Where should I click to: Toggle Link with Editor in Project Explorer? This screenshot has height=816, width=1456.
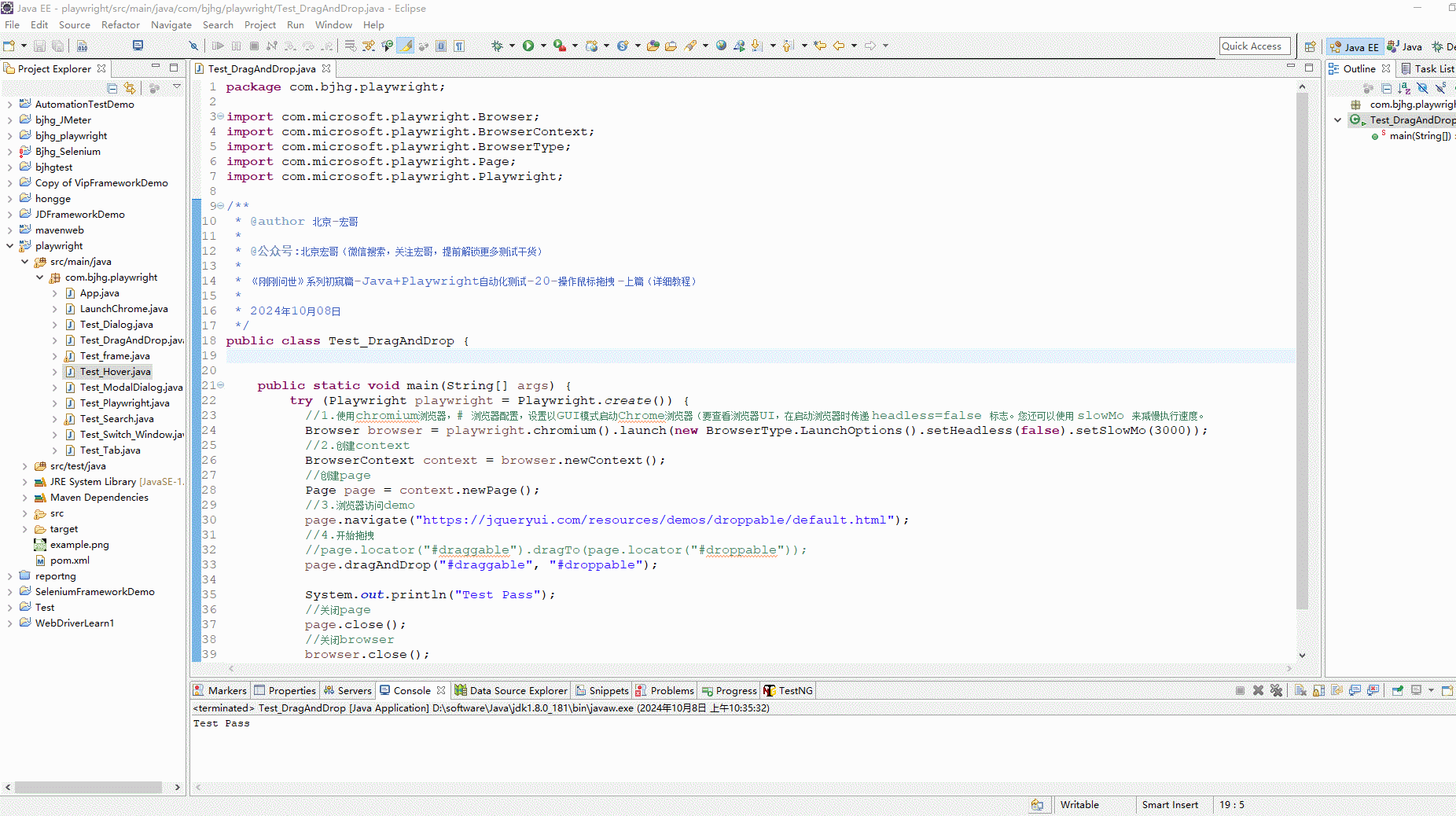click(130, 88)
